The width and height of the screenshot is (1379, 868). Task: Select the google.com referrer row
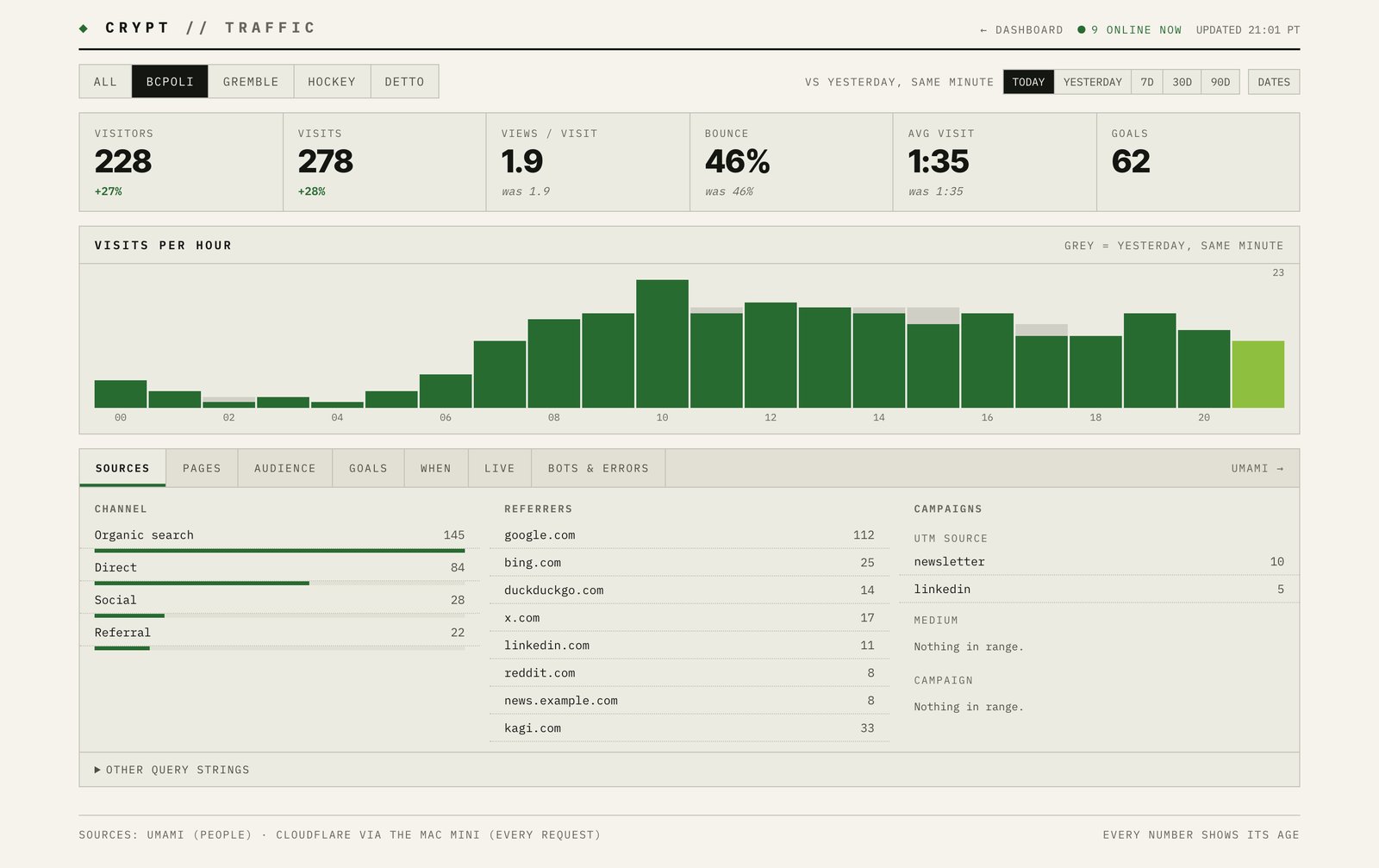point(689,535)
